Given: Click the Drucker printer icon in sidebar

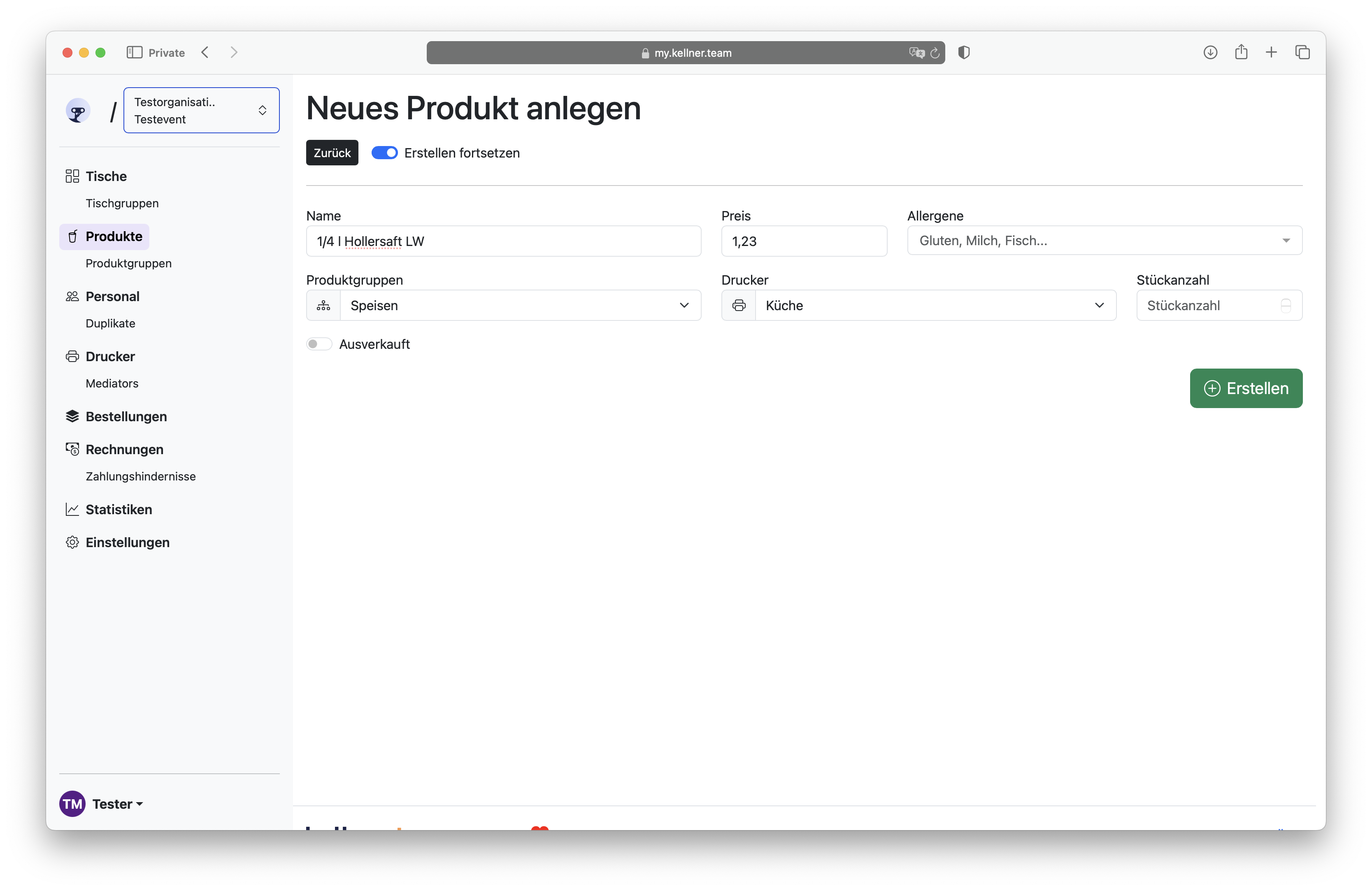Looking at the screenshot, I should (72, 356).
